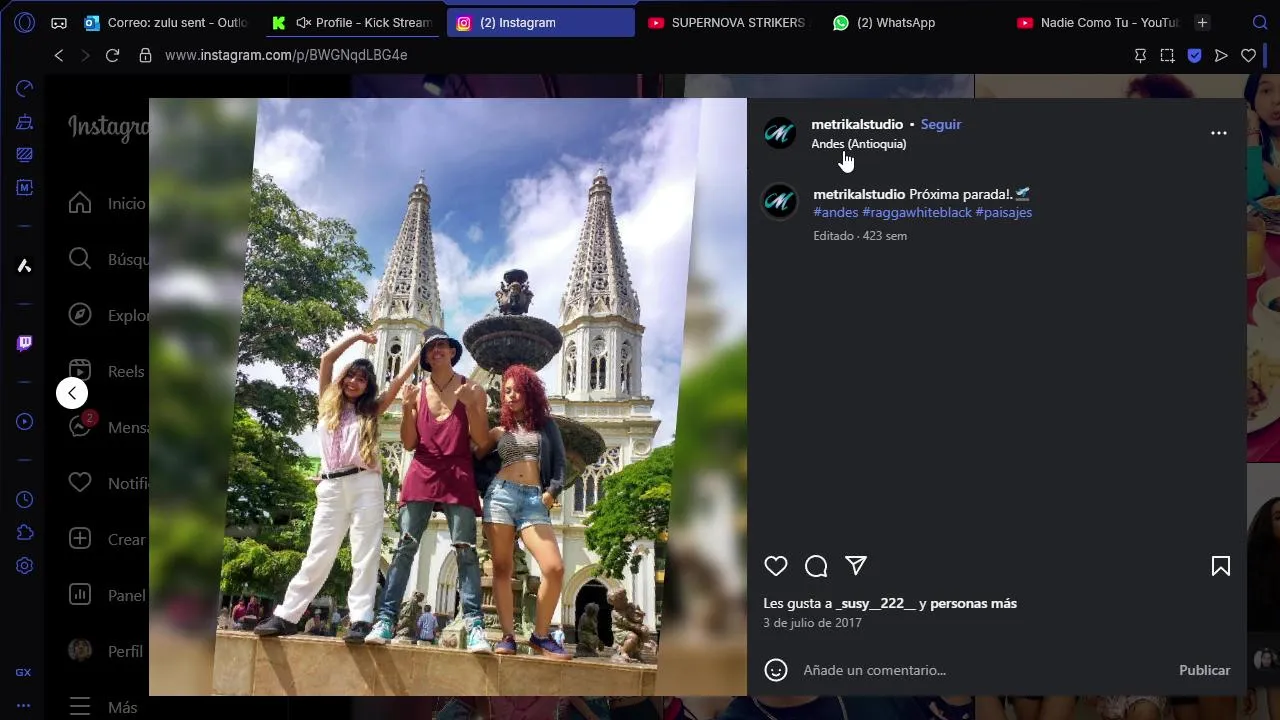Click the site padlock security icon

point(145,56)
